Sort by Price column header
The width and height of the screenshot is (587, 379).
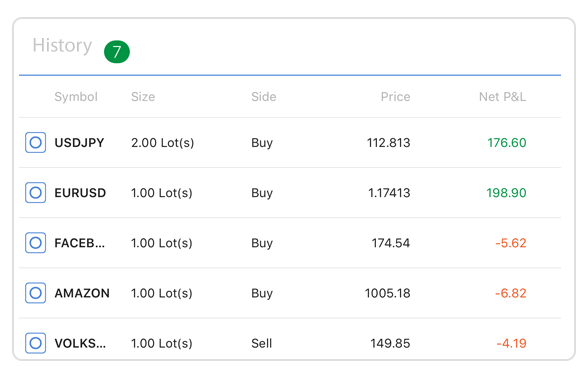(x=395, y=97)
